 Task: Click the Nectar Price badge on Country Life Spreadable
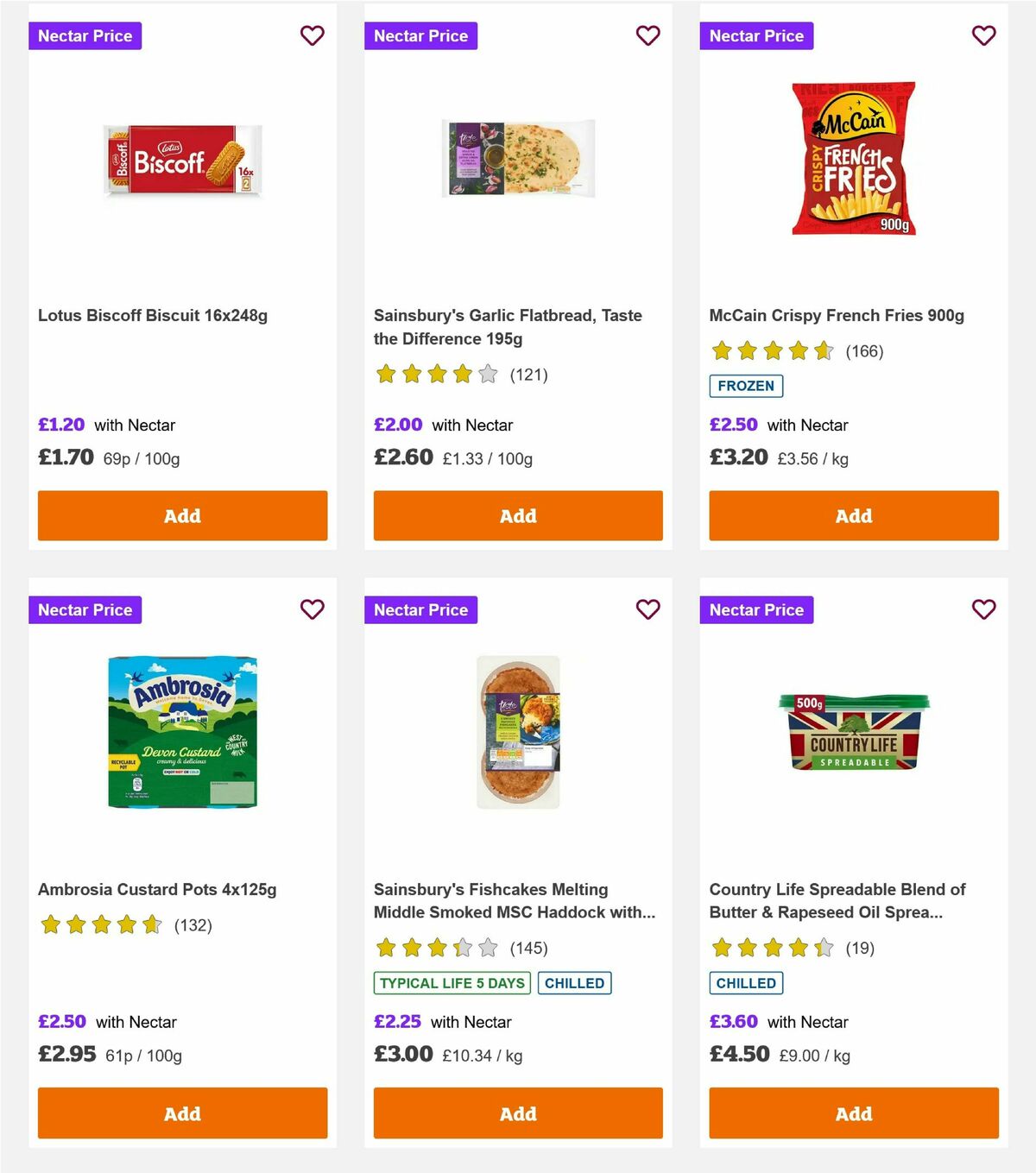(x=756, y=609)
